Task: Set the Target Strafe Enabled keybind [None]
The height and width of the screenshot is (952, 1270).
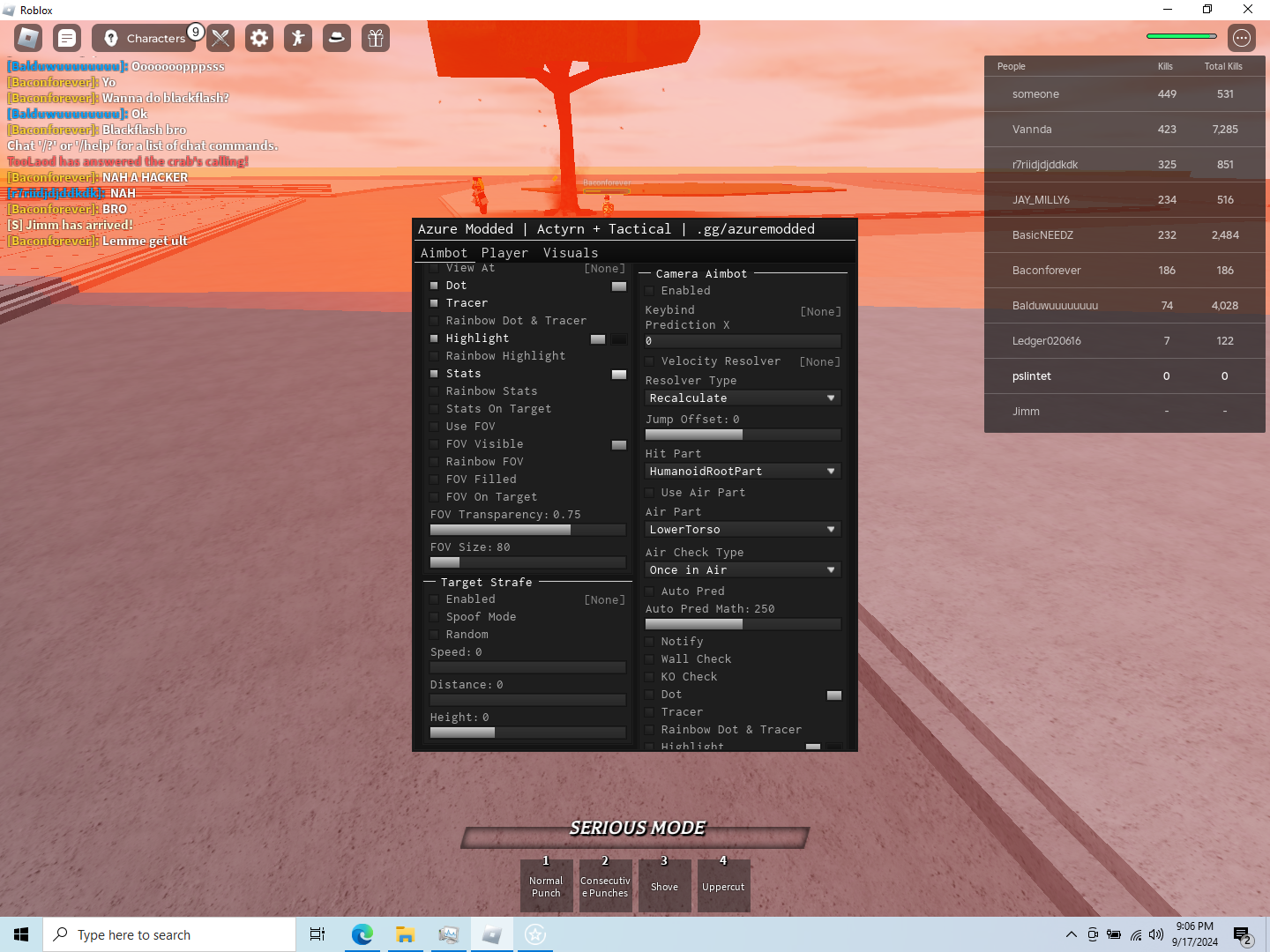Action: 604,600
